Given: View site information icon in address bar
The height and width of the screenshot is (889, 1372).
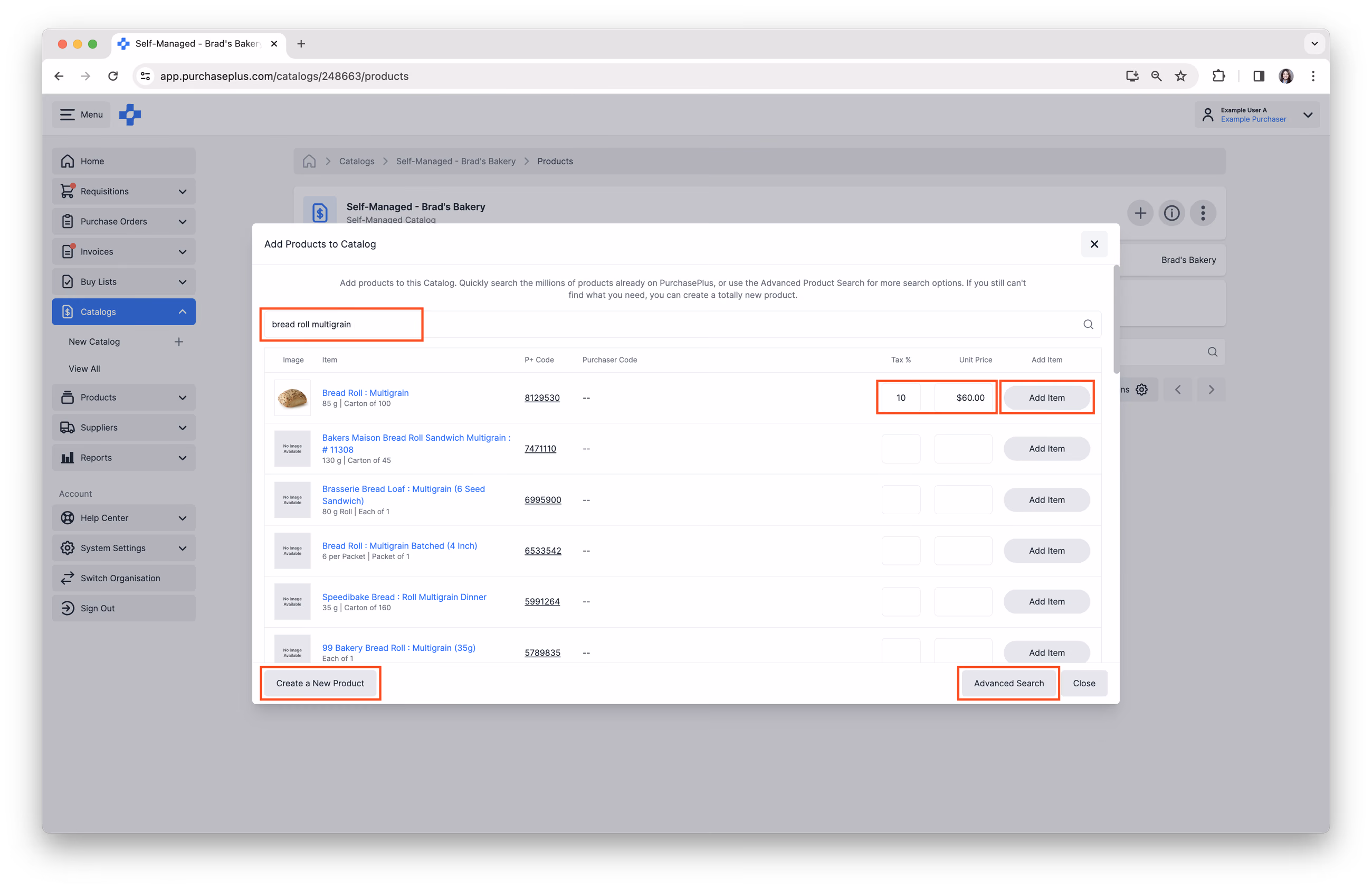Looking at the screenshot, I should (x=145, y=76).
